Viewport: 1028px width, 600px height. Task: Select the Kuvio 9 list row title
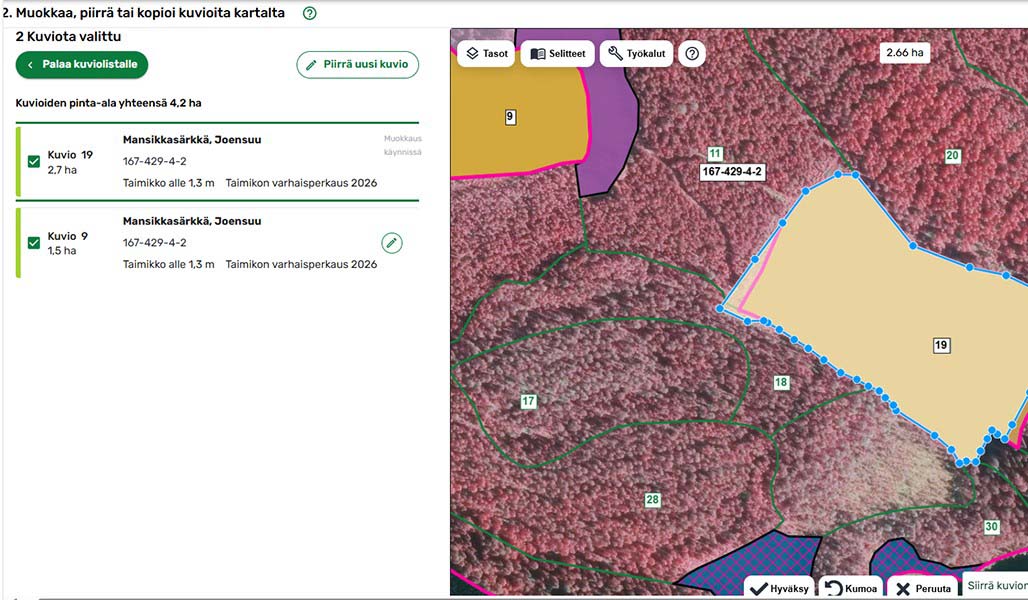pos(68,236)
